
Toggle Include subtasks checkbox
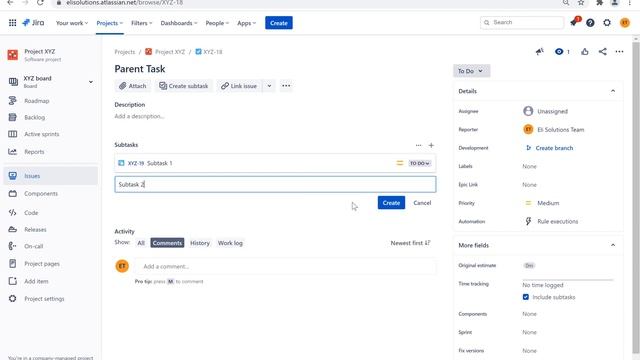(x=526, y=297)
